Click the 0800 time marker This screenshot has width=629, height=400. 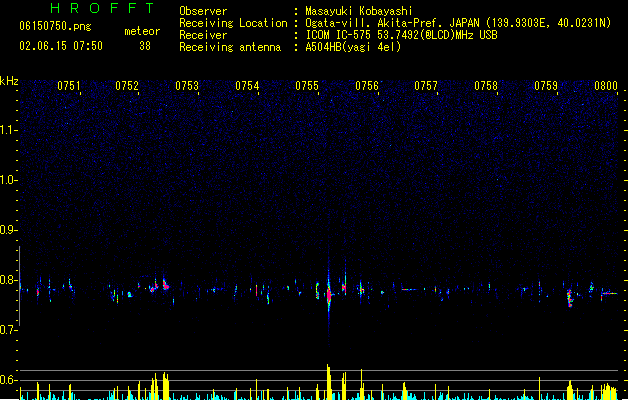point(606,86)
